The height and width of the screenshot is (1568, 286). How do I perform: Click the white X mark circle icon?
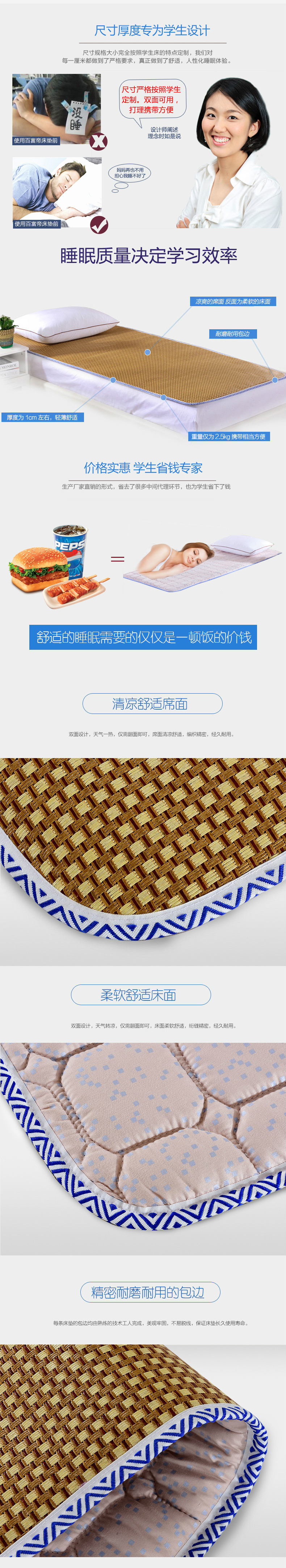(x=98, y=142)
